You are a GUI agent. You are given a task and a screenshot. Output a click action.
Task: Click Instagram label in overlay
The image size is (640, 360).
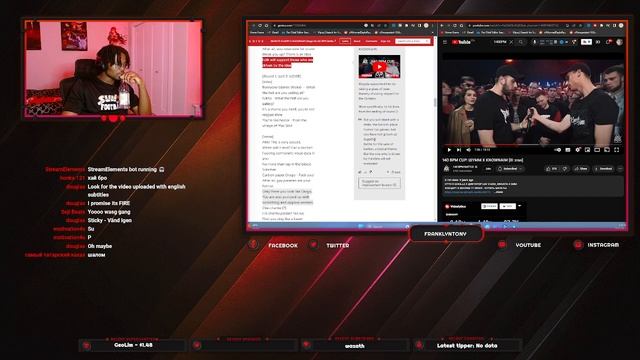pos(603,245)
